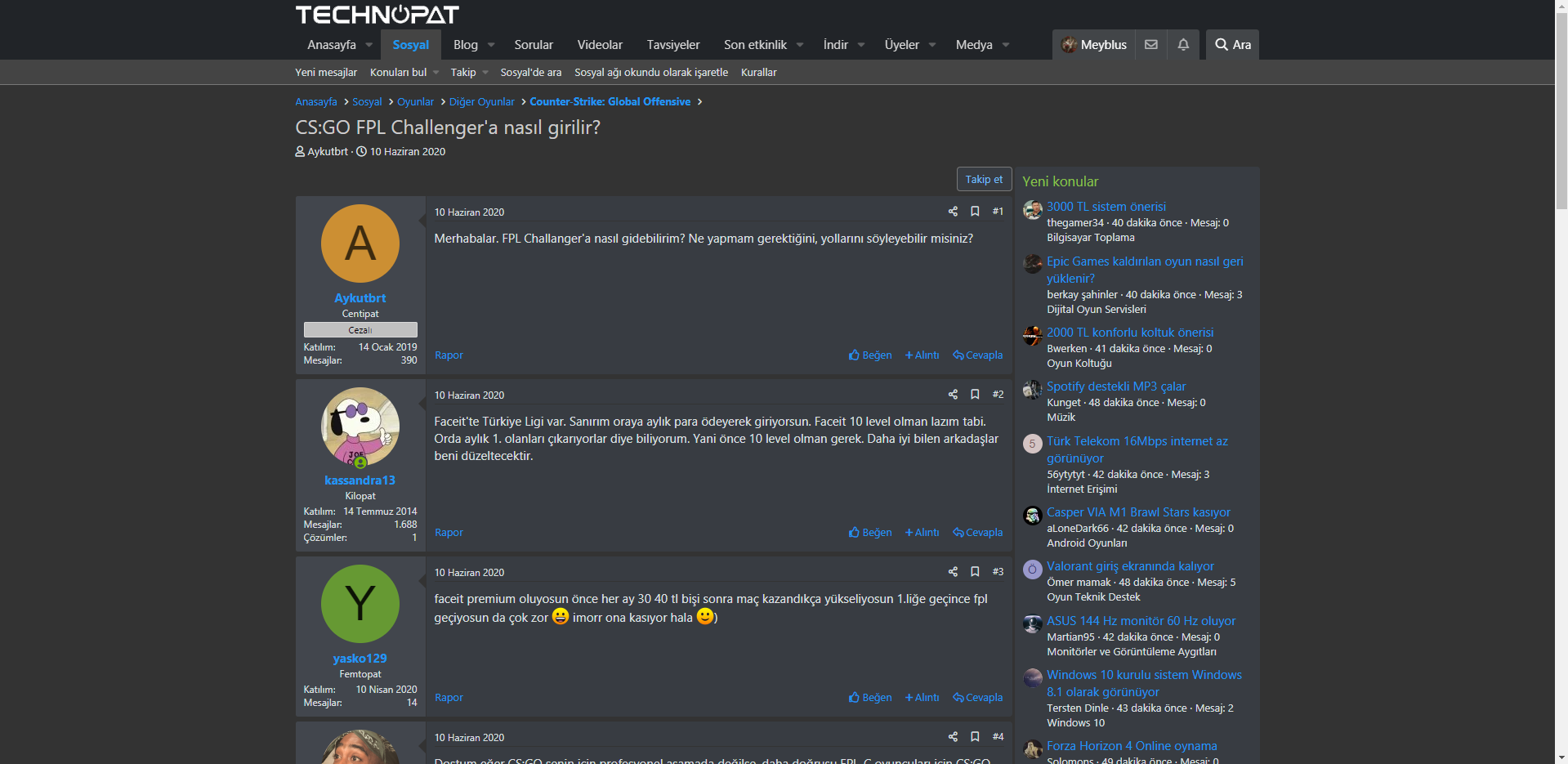Go to Oyunlar breadcrumb

pyautogui.click(x=415, y=102)
